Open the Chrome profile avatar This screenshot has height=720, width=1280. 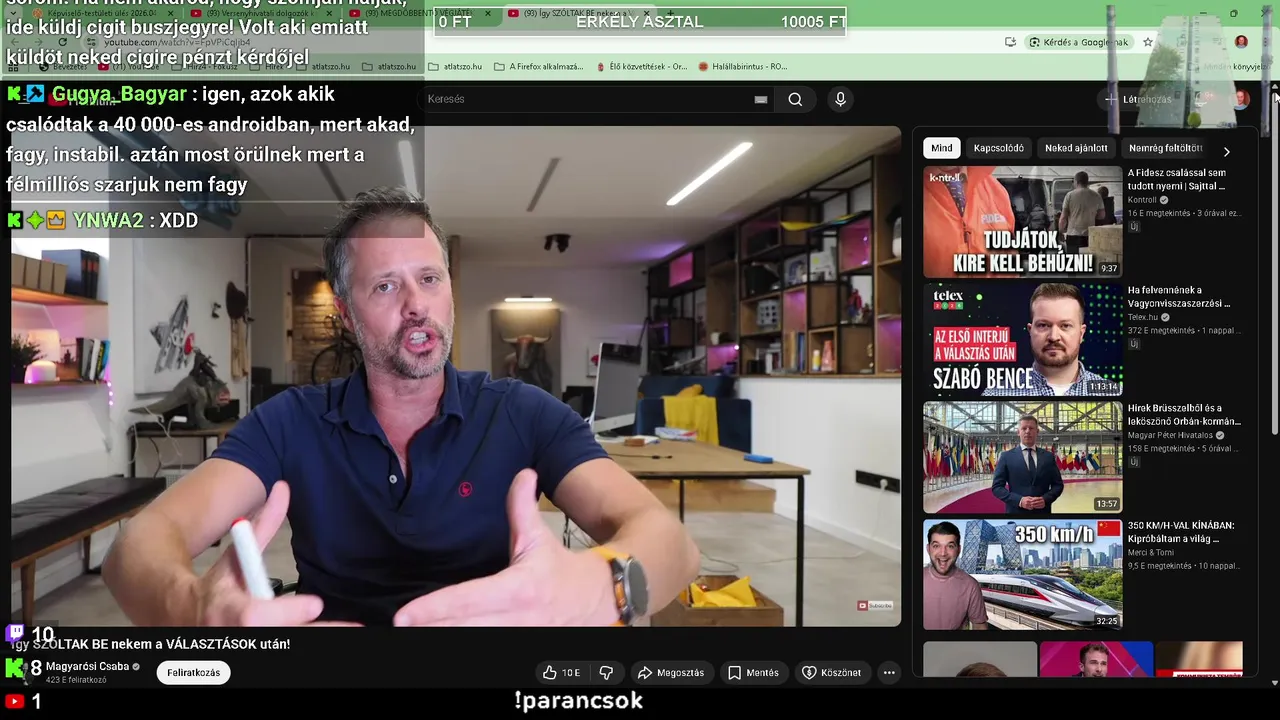(x=1241, y=42)
